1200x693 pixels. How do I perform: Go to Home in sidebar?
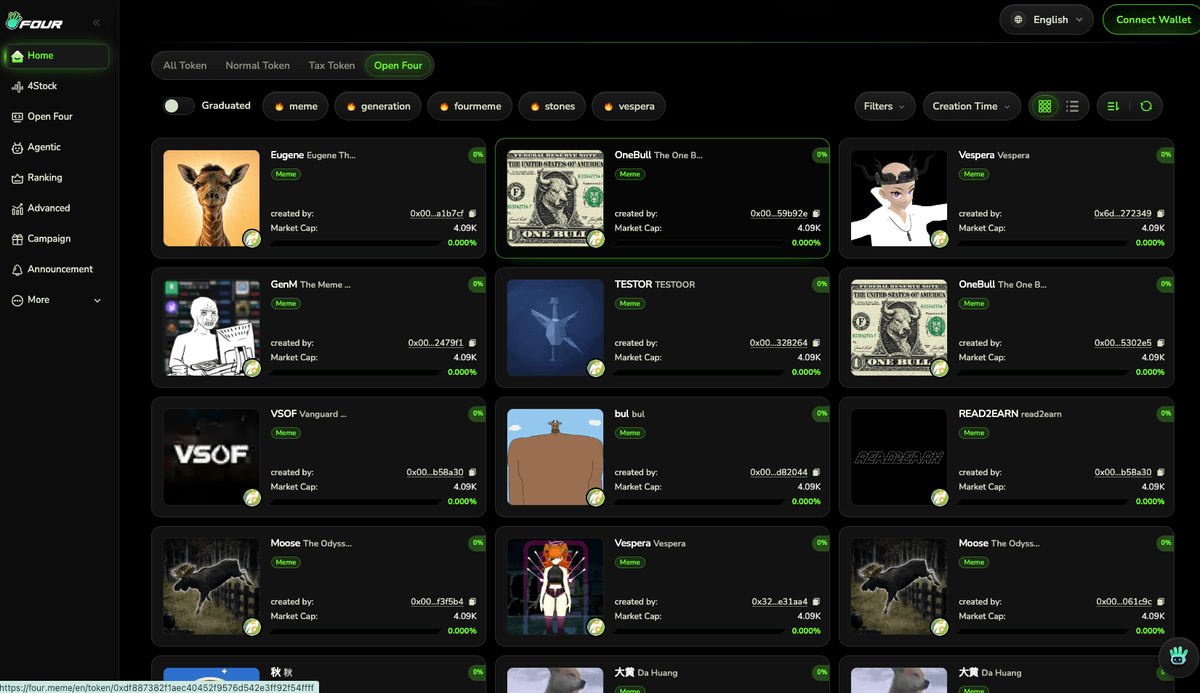pyautogui.click(x=56, y=56)
